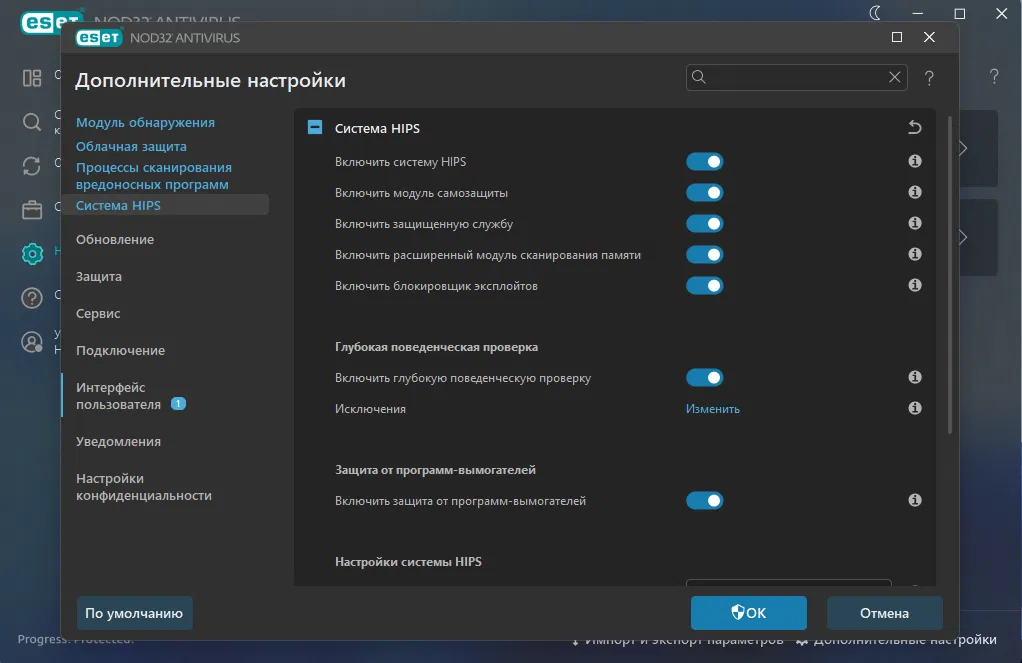The height and width of the screenshot is (663, 1022).
Task: Select Модуль обнаружения in settings tree
Action: pyautogui.click(x=145, y=123)
